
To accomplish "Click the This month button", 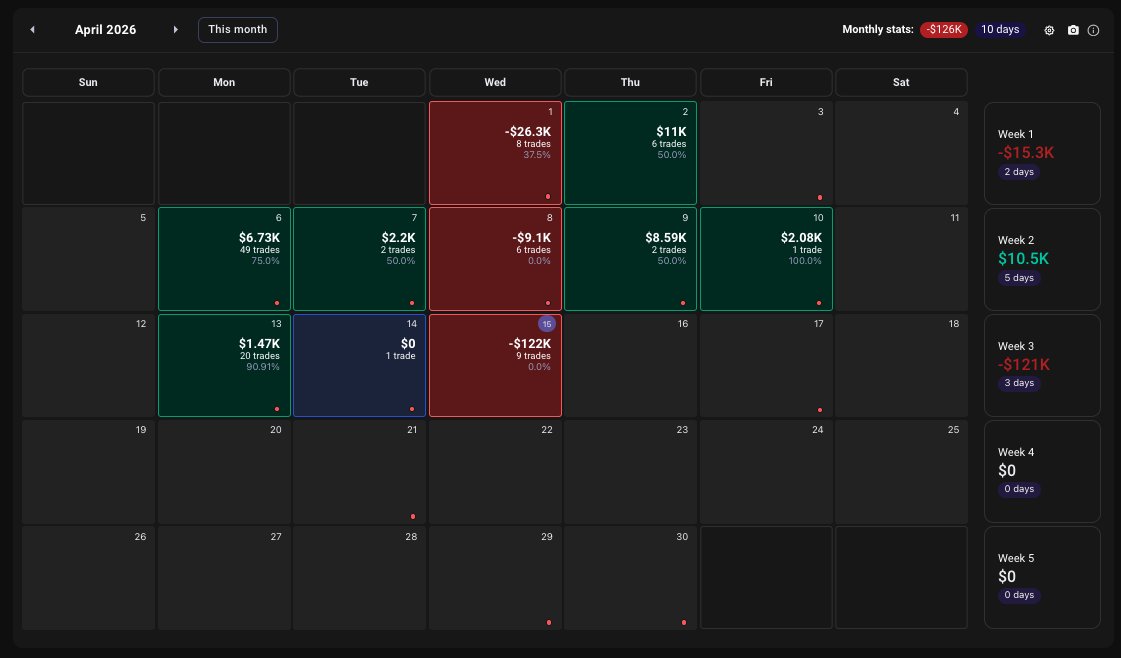I will (x=237, y=29).
